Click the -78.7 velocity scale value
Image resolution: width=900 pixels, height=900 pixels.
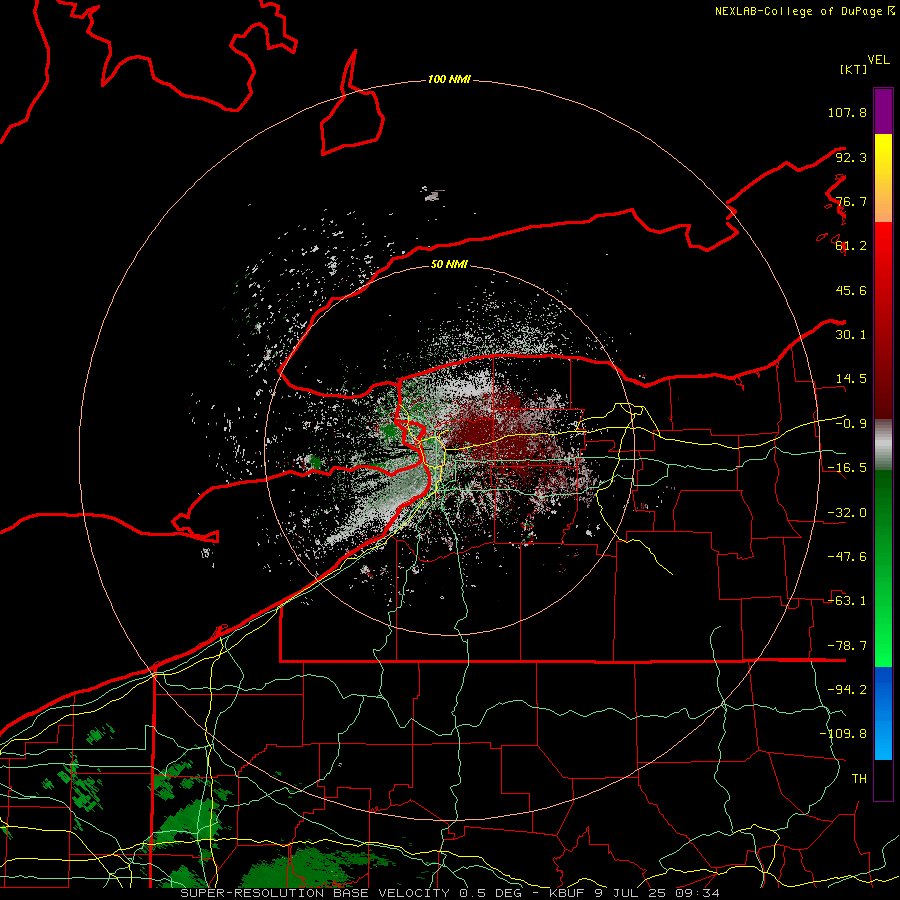click(x=847, y=646)
